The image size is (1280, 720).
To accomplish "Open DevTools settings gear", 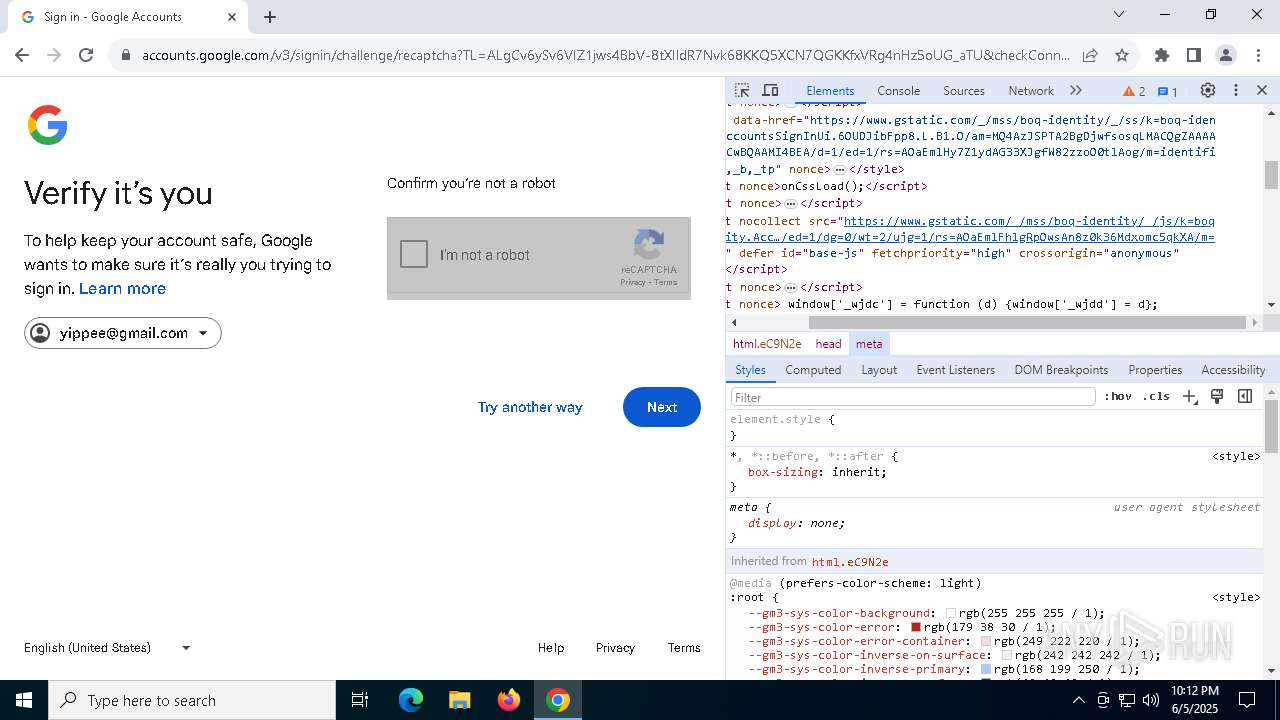I will pos(1208,90).
